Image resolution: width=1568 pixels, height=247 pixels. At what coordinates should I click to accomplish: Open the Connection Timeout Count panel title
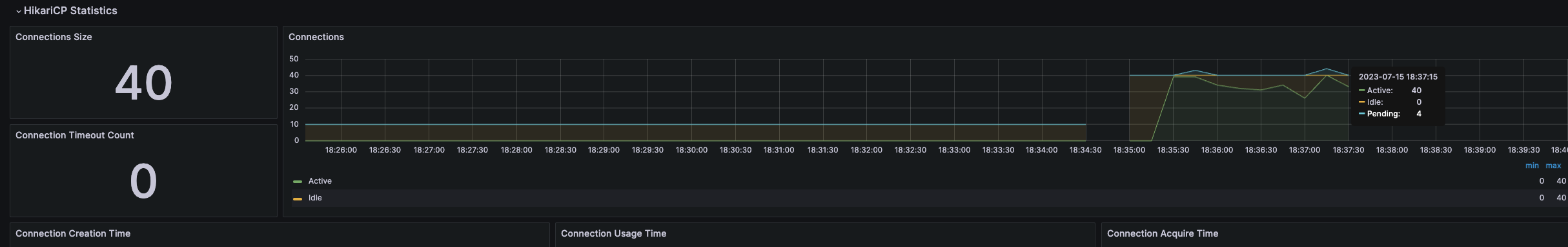coord(75,135)
